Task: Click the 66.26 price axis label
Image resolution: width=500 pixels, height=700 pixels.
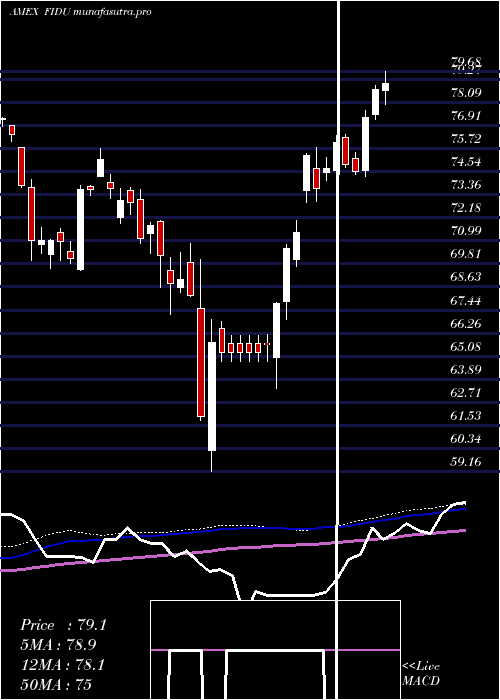Action: (466, 324)
